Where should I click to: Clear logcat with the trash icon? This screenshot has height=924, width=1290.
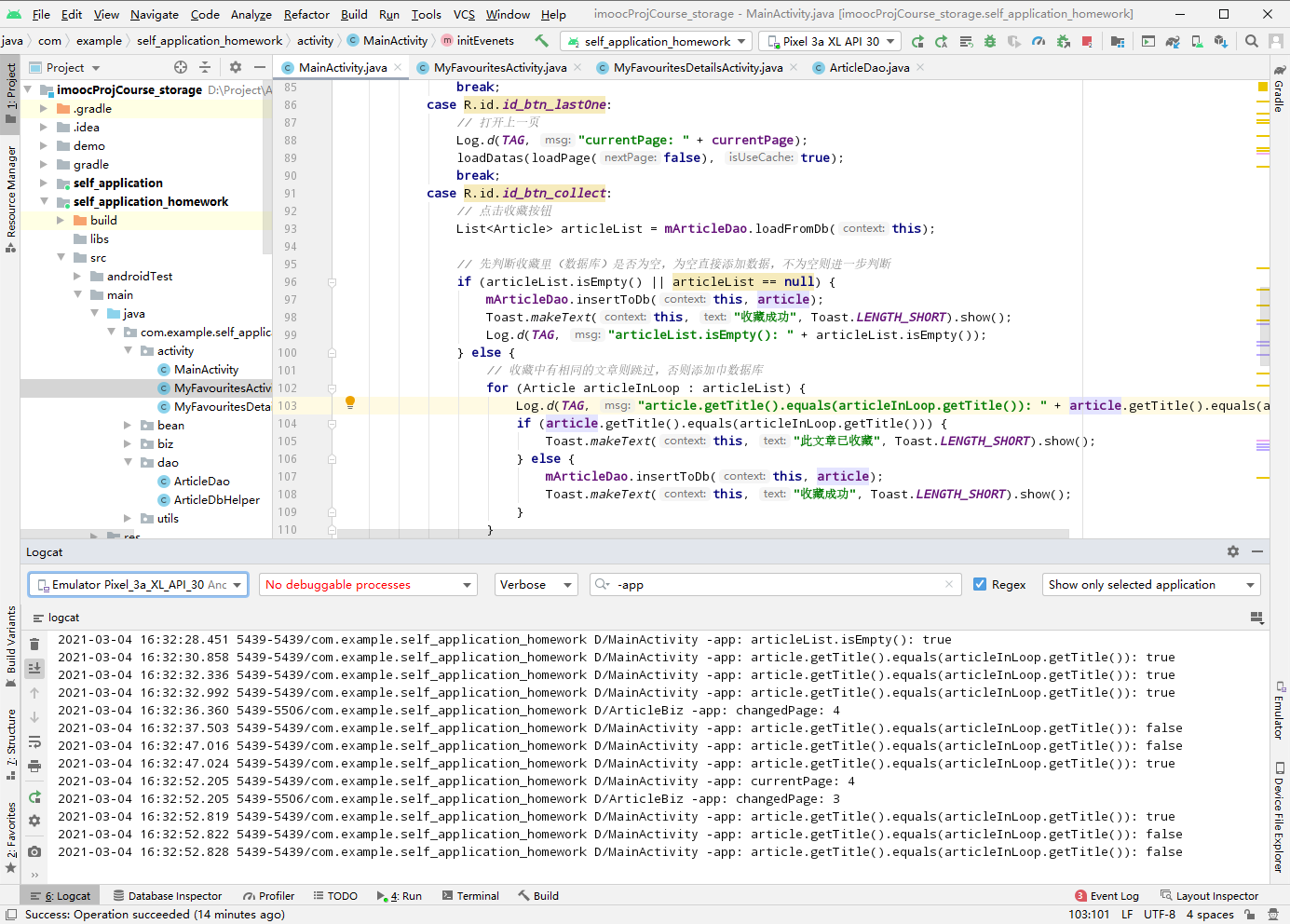coord(34,645)
